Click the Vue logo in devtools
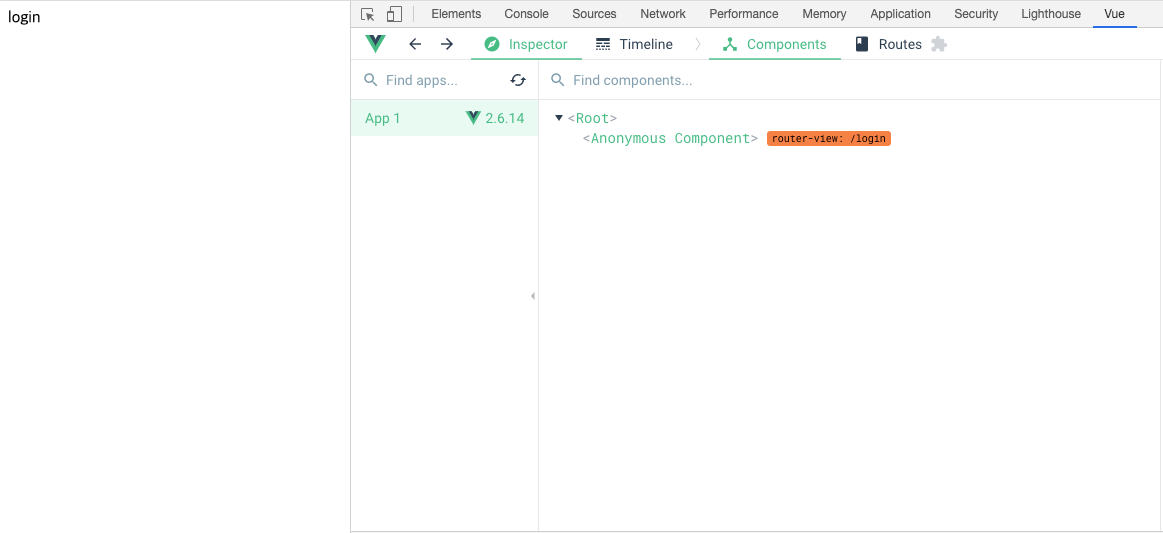This screenshot has height=533, width=1163. coord(375,44)
